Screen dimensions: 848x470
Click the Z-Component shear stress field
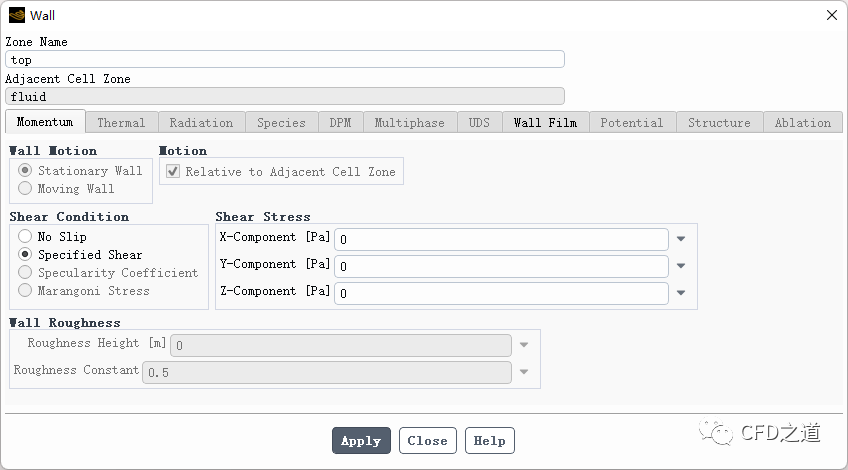click(501, 294)
